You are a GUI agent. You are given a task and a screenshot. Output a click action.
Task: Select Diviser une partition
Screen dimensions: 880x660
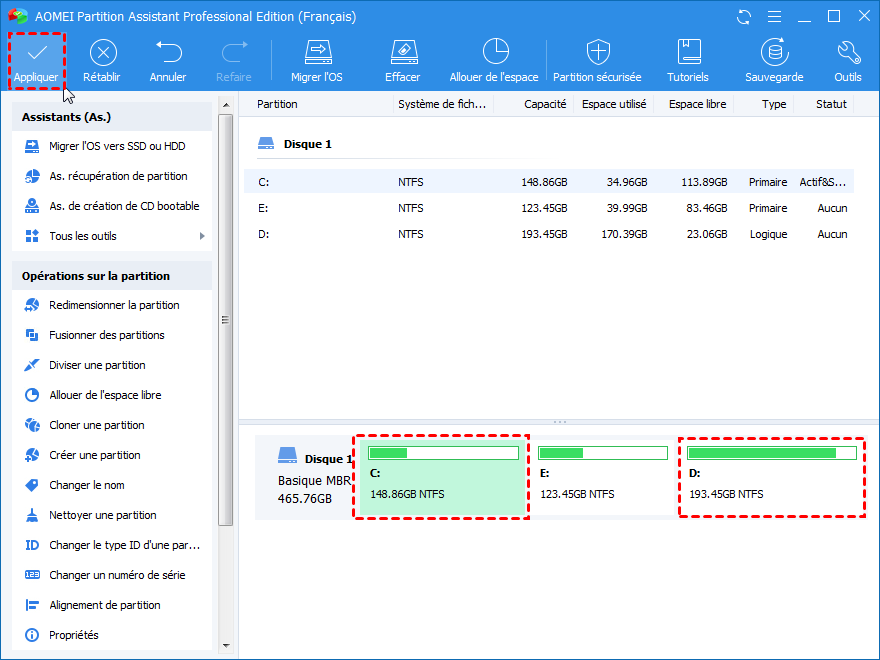112,365
